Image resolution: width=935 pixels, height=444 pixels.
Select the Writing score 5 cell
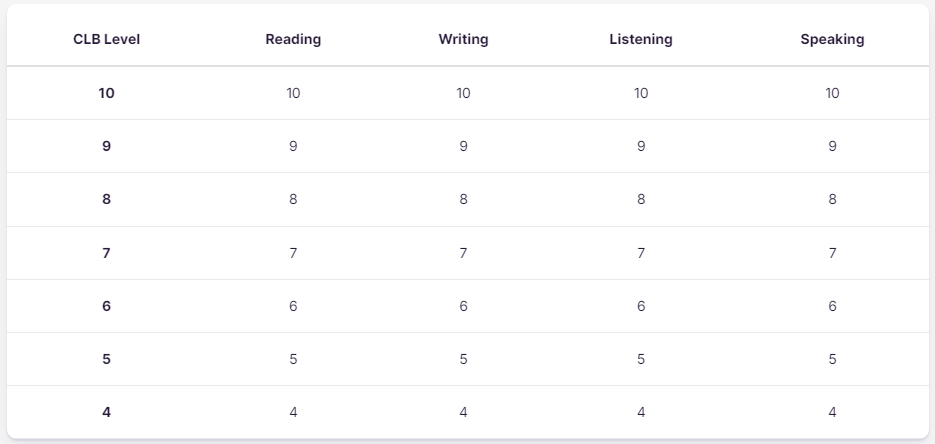pos(463,359)
